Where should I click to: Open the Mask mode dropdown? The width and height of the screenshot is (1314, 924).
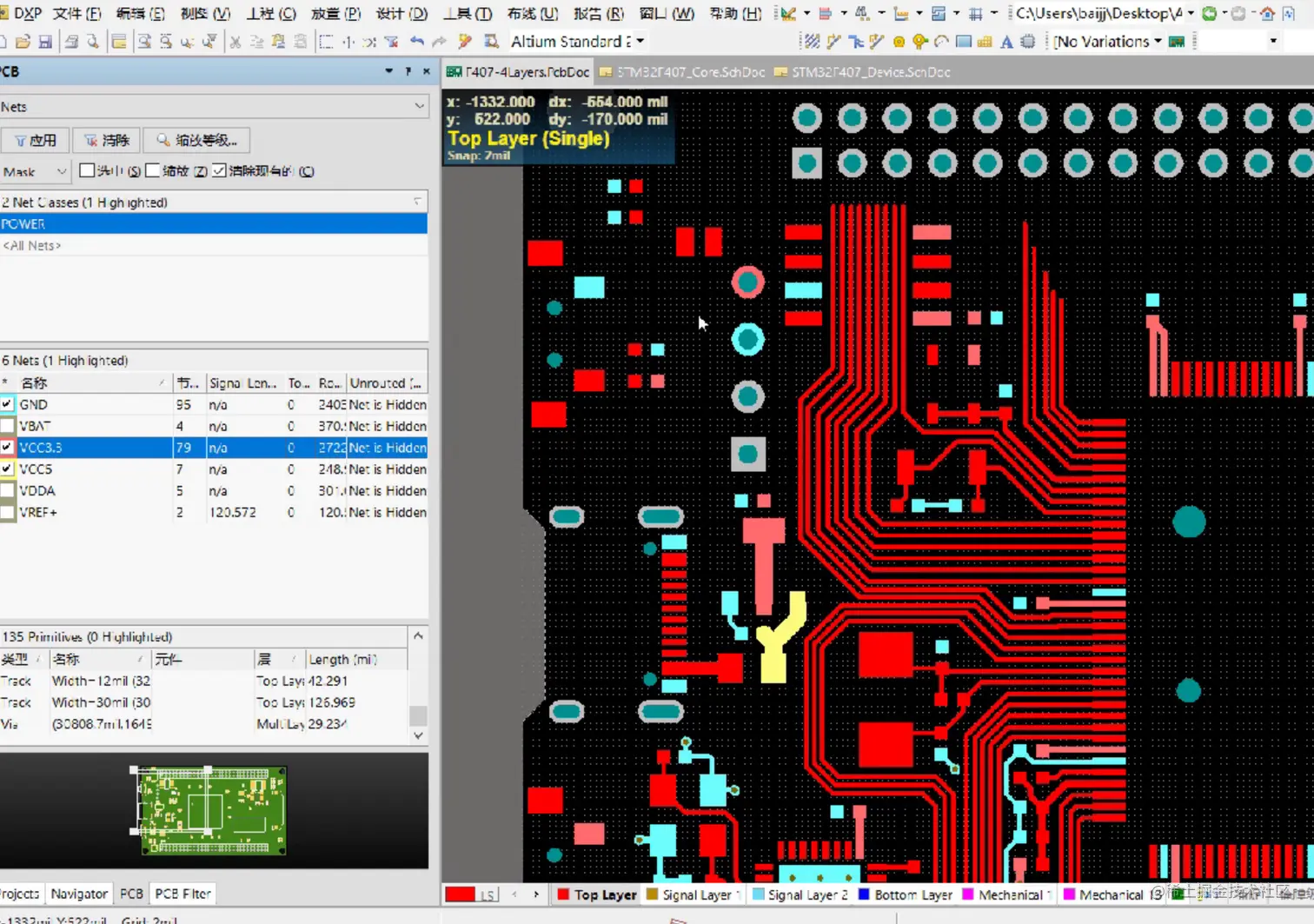click(x=61, y=171)
